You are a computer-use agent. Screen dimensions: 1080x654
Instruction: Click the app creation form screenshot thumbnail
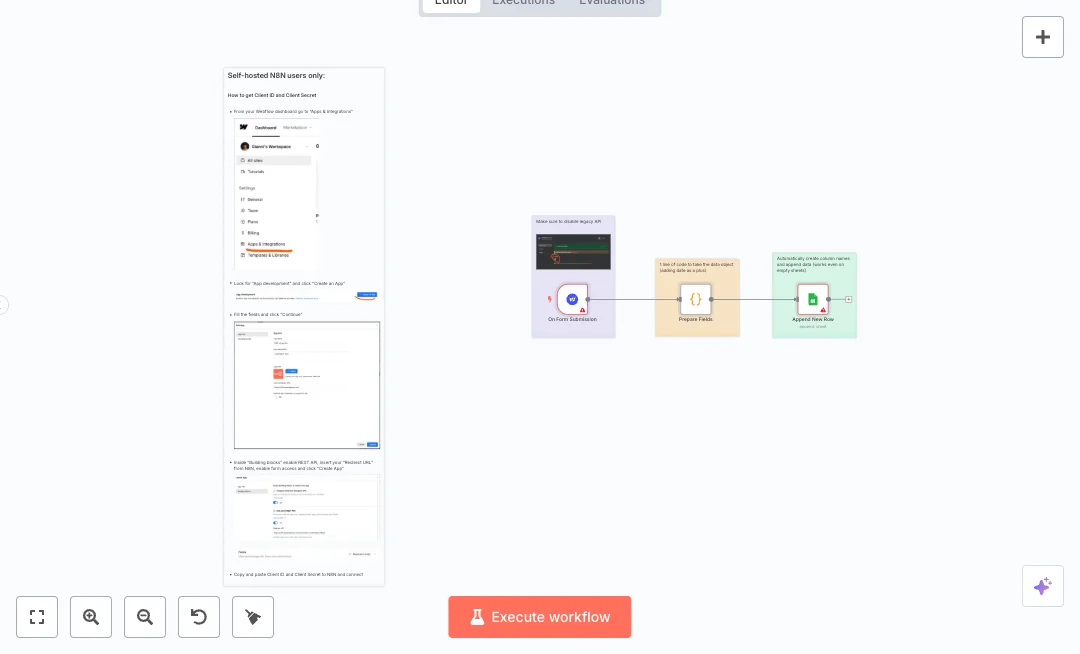pyautogui.click(x=306, y=385)
